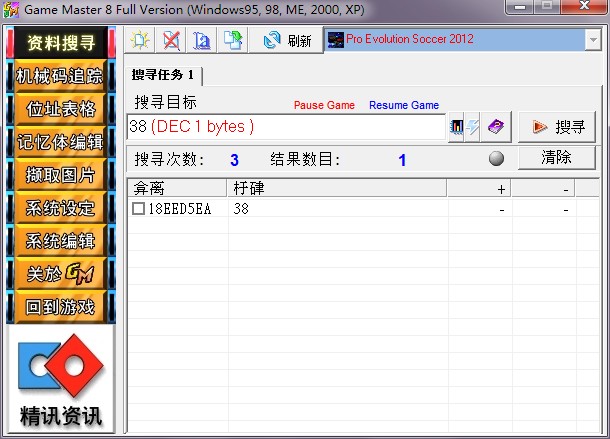This screenshot has height=439, width=610.
Task: Click the memory chip data type icon
Action: point(456,127)
